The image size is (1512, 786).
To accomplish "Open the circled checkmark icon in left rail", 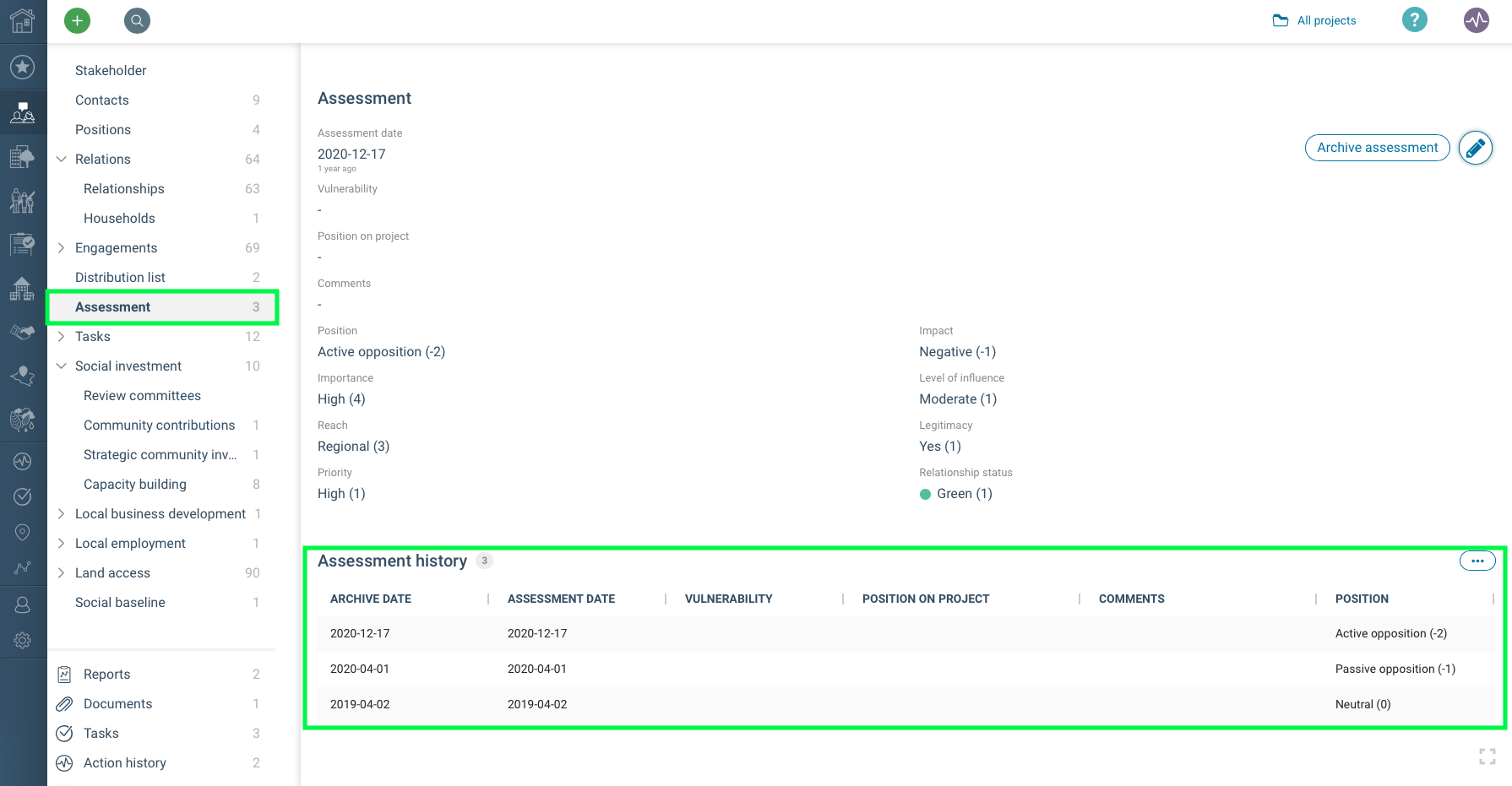I will pyautogui.click(x=23, y=496).
